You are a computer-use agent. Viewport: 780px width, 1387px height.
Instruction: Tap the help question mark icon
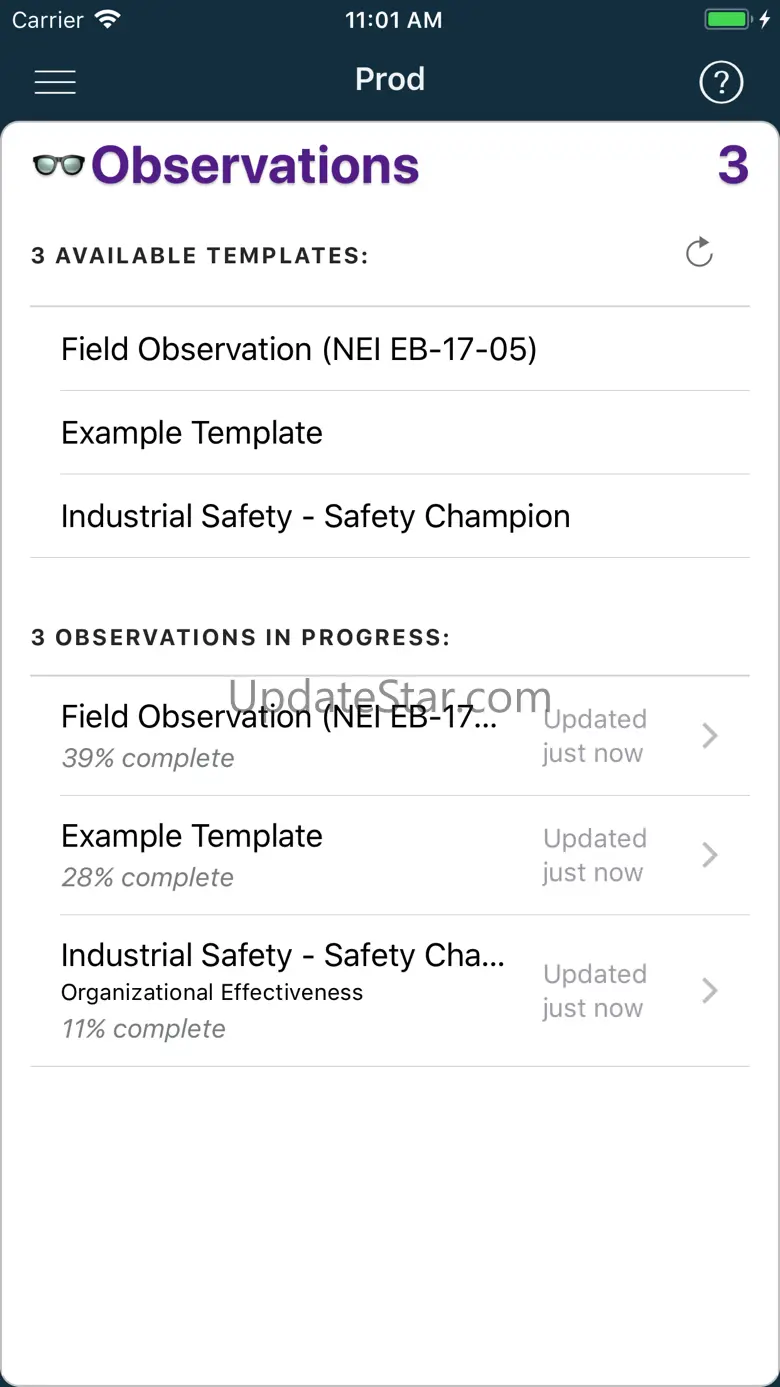[721, 82]
